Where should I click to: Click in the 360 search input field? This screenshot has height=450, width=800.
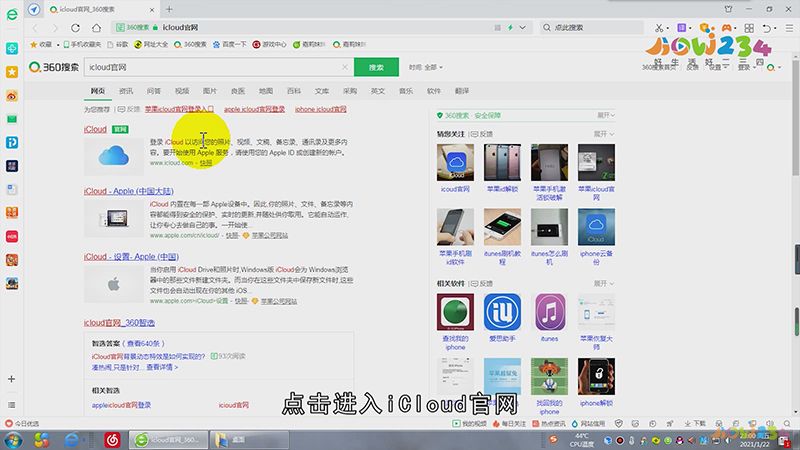point(214,67)
